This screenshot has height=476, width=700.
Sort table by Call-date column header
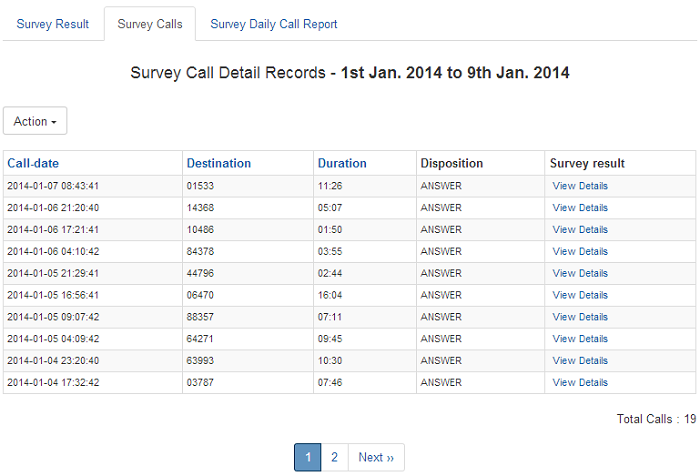(33, 163)
